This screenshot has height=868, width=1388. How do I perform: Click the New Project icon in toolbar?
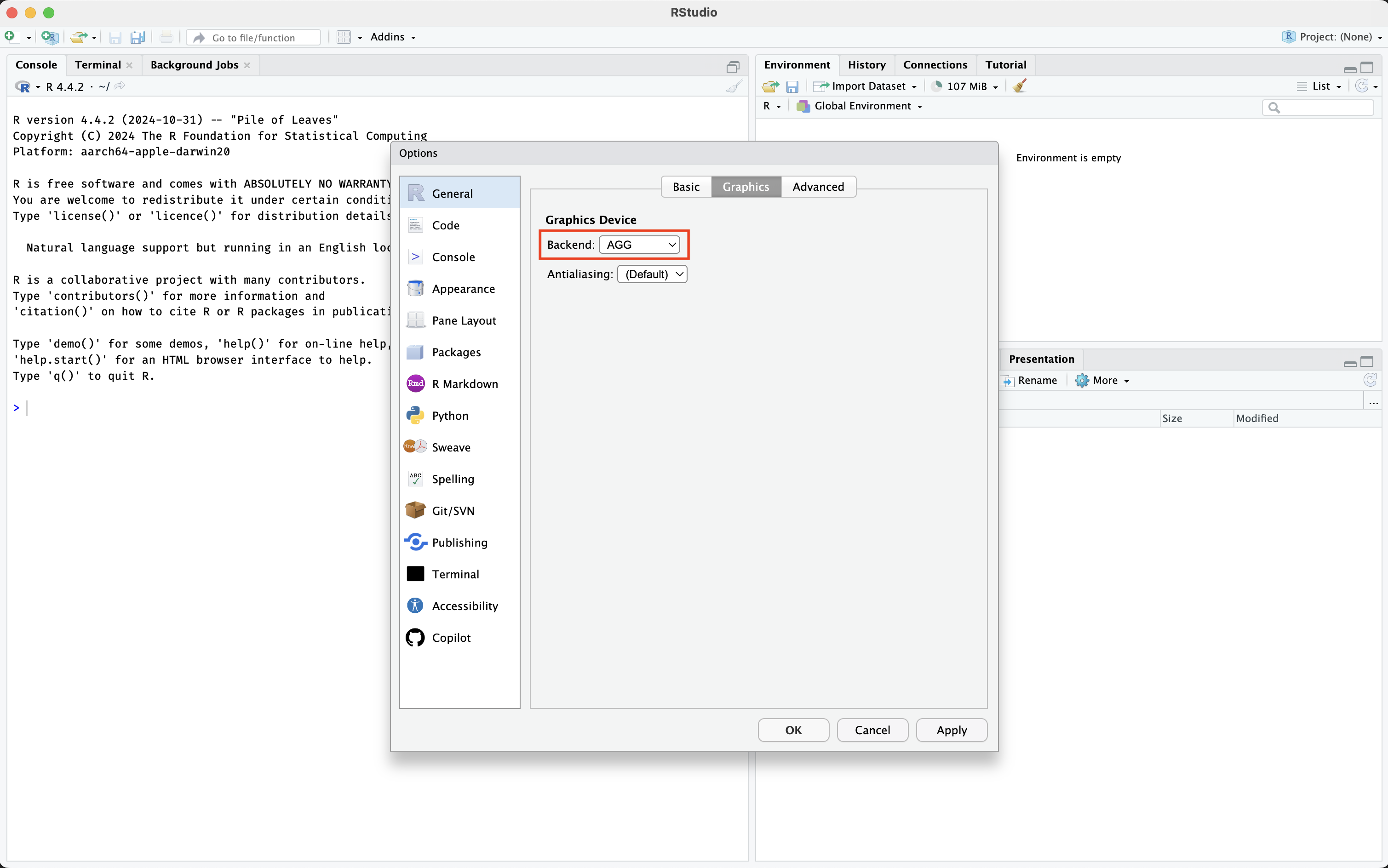point(49,37)
